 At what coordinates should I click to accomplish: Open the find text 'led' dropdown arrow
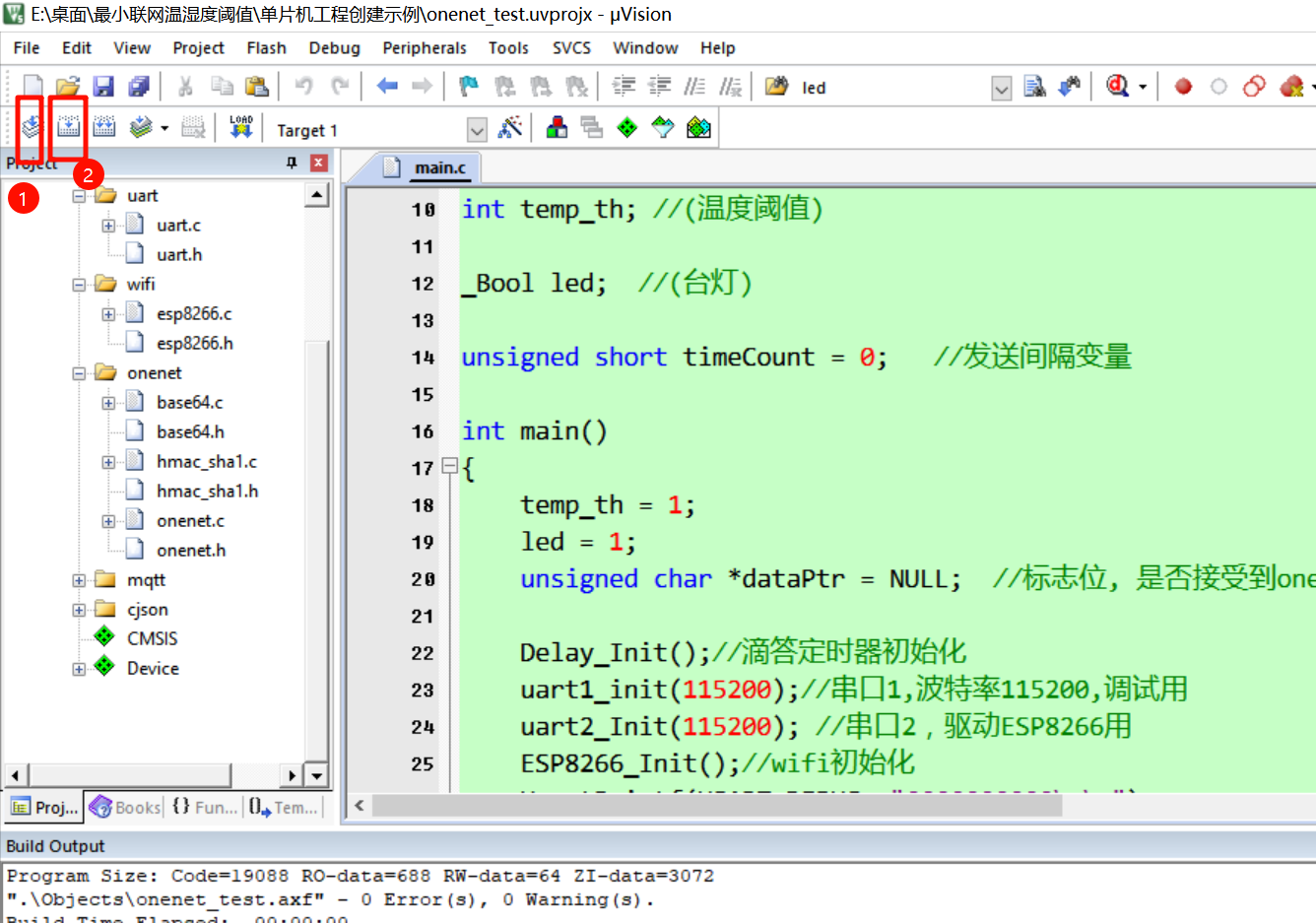[1002, 89]
